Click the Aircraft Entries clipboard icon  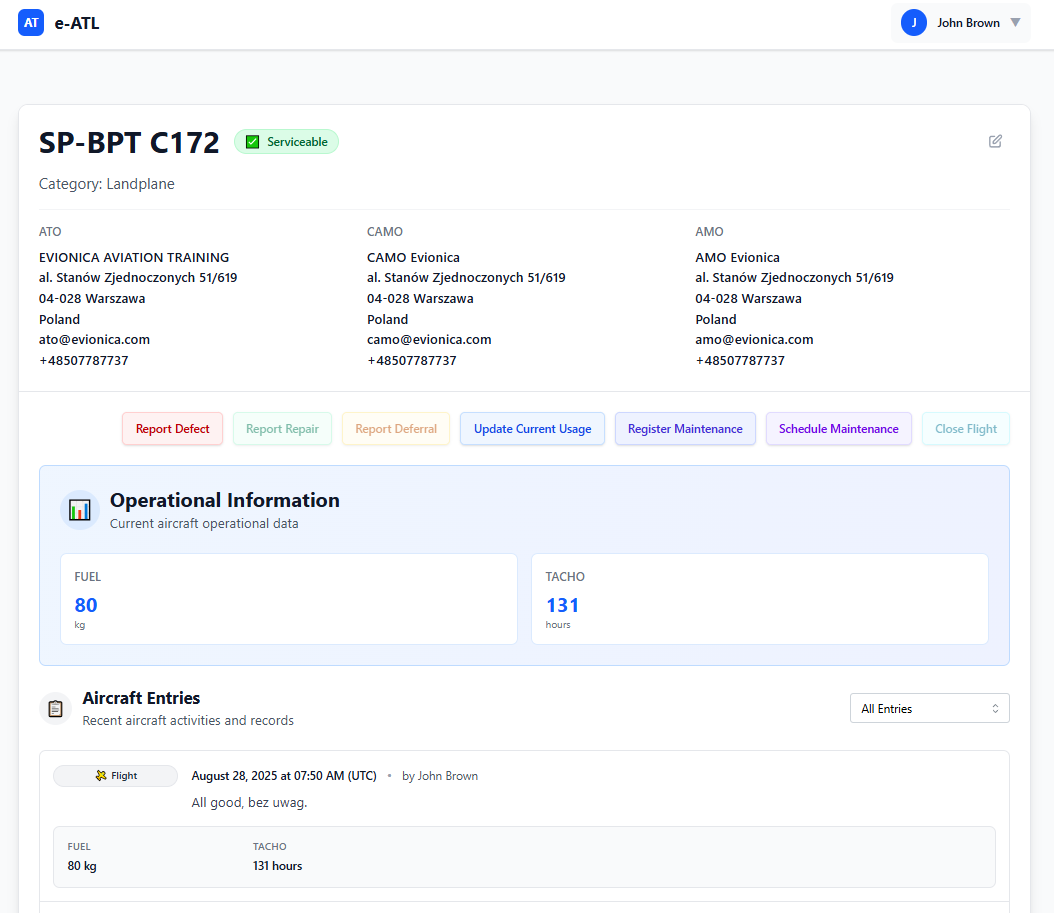click(x=56, y=708)
